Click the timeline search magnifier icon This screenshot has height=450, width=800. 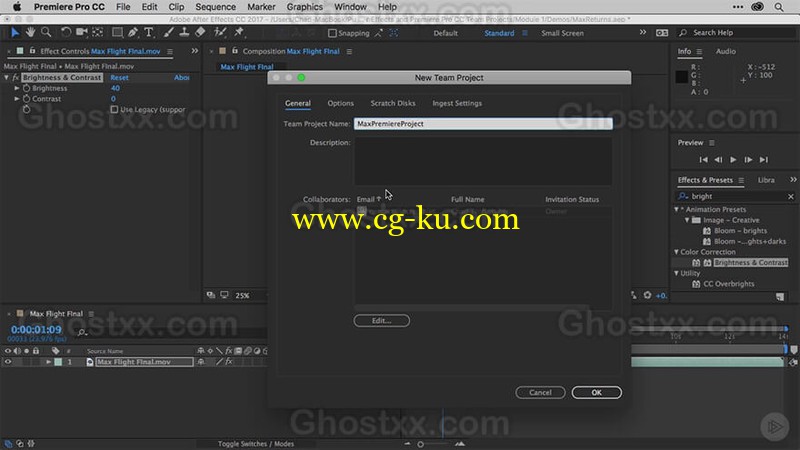(x=82, y=332)
